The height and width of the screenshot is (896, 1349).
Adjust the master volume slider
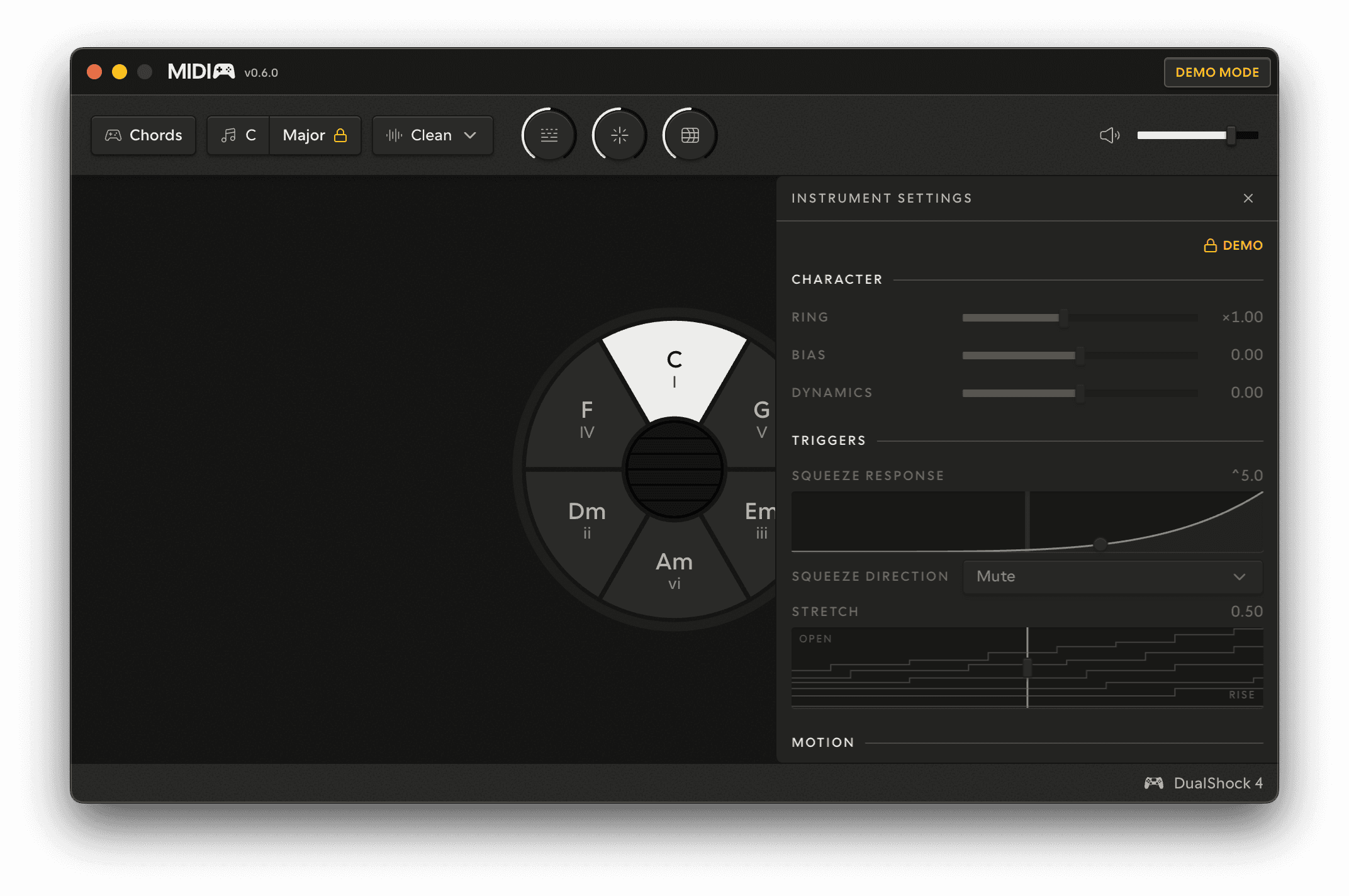click(x=1197, y=135)
